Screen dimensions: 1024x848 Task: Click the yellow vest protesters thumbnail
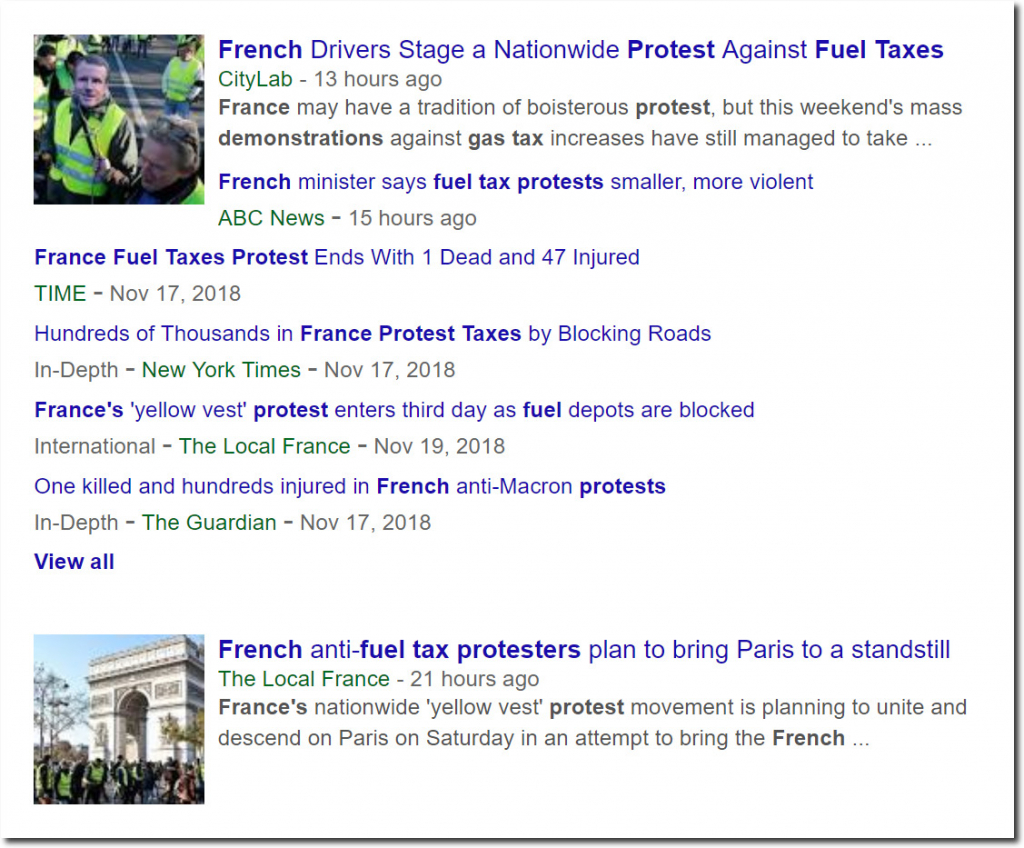tap(118, 120)
